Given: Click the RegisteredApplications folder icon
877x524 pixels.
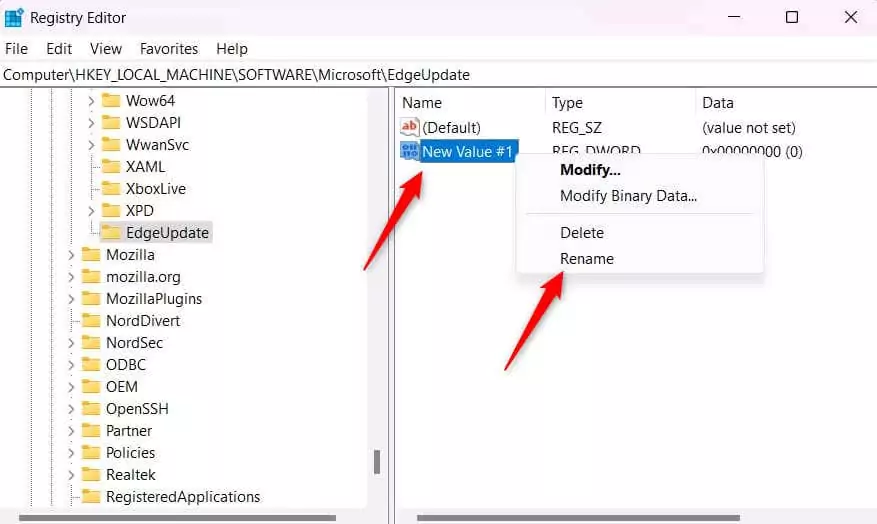Looking at the screenshot, I should pyautogui.click(x=91, y=497).
